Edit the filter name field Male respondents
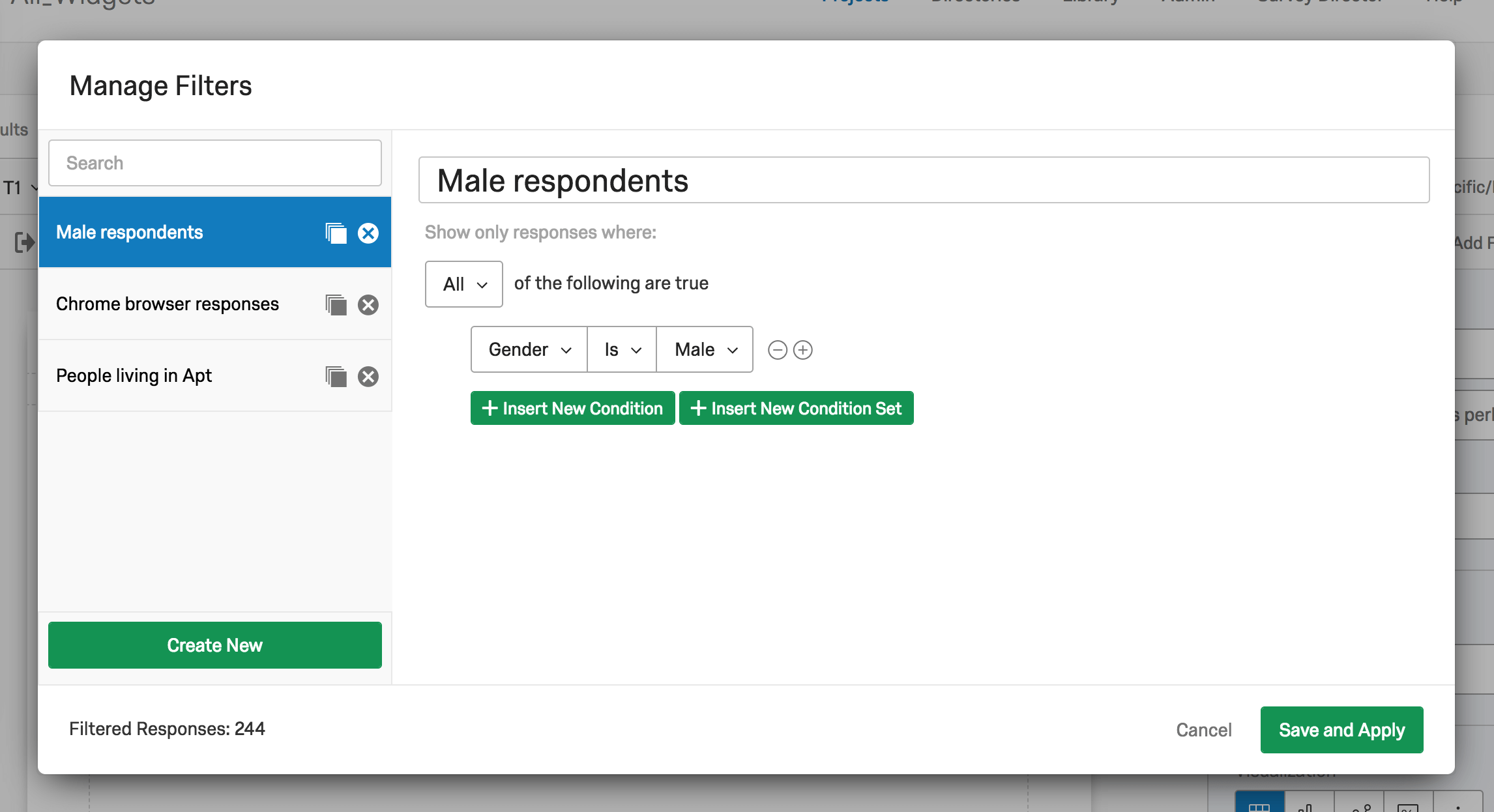This screenshot has height=812, width=1494. tap(924, 180)
